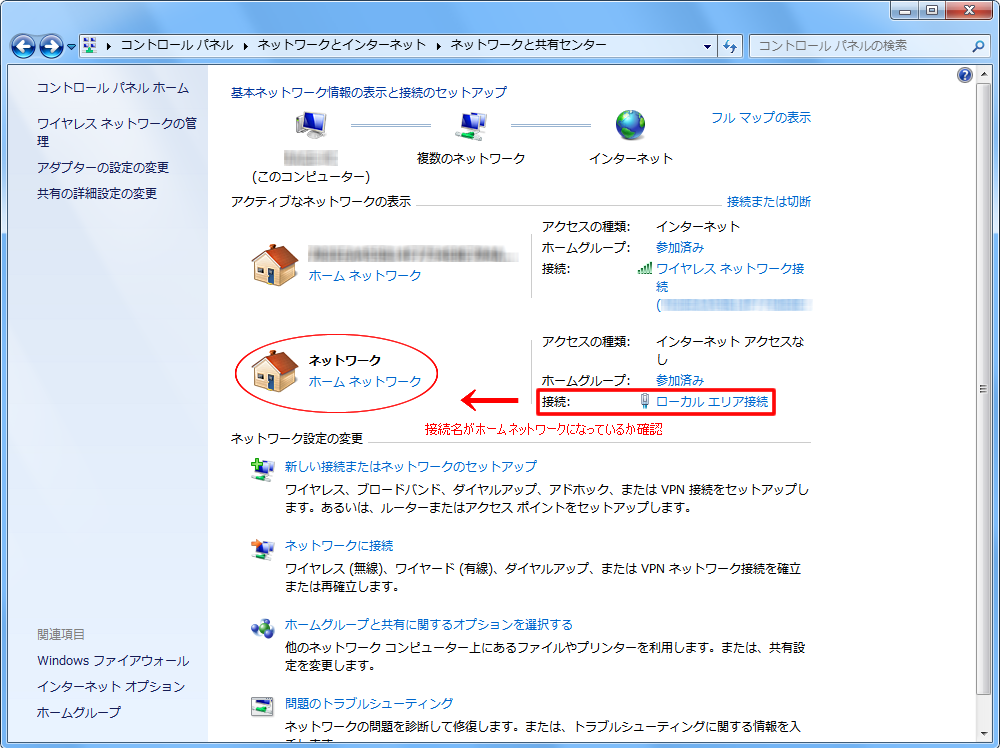Screen dimensions: 1001x748
Task: Click the house icon beside ネットワーク
Action: click(x=275, y=370)
